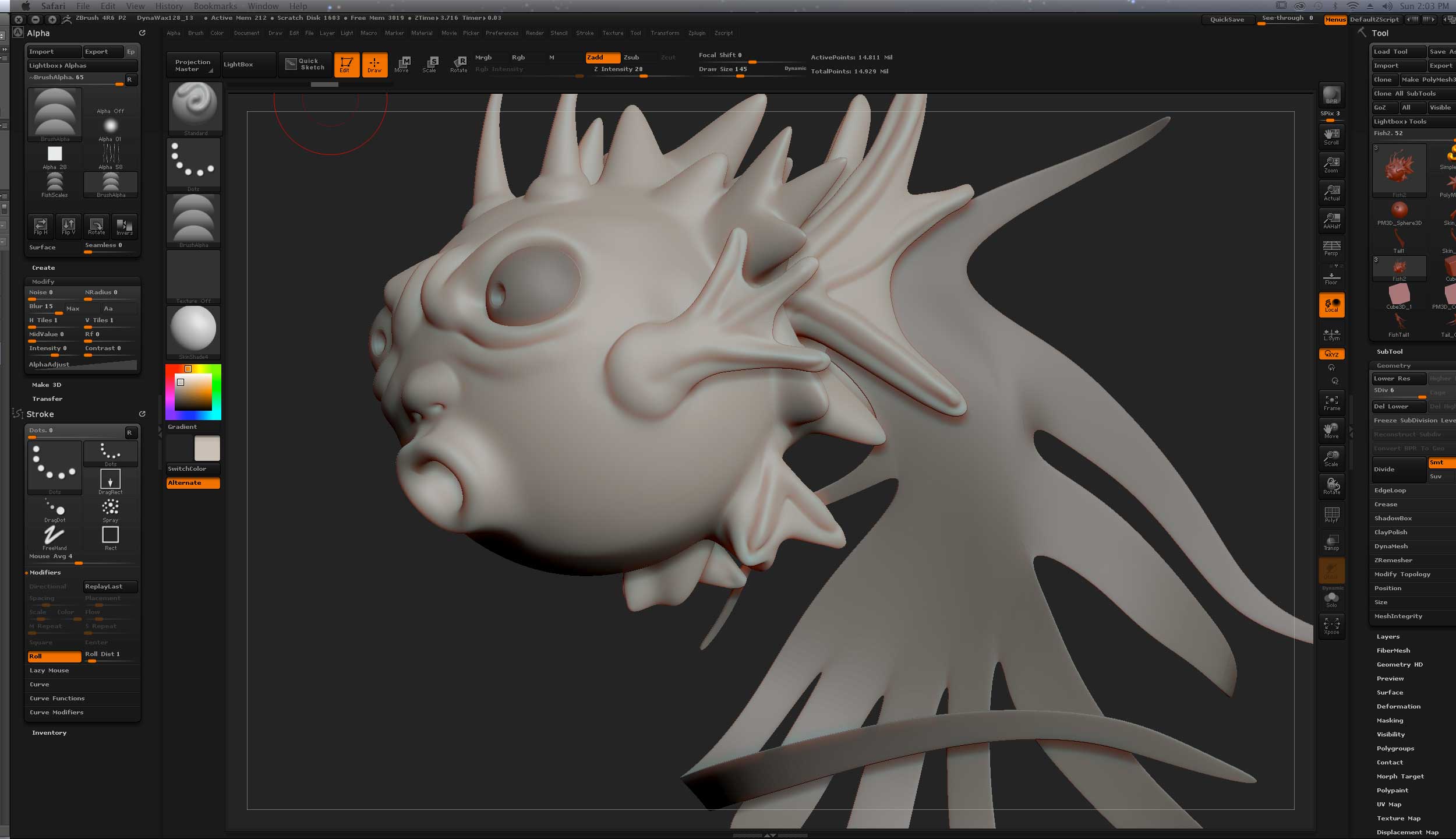Open the Brush menu
1456x839 pixels.
(196, 33)
